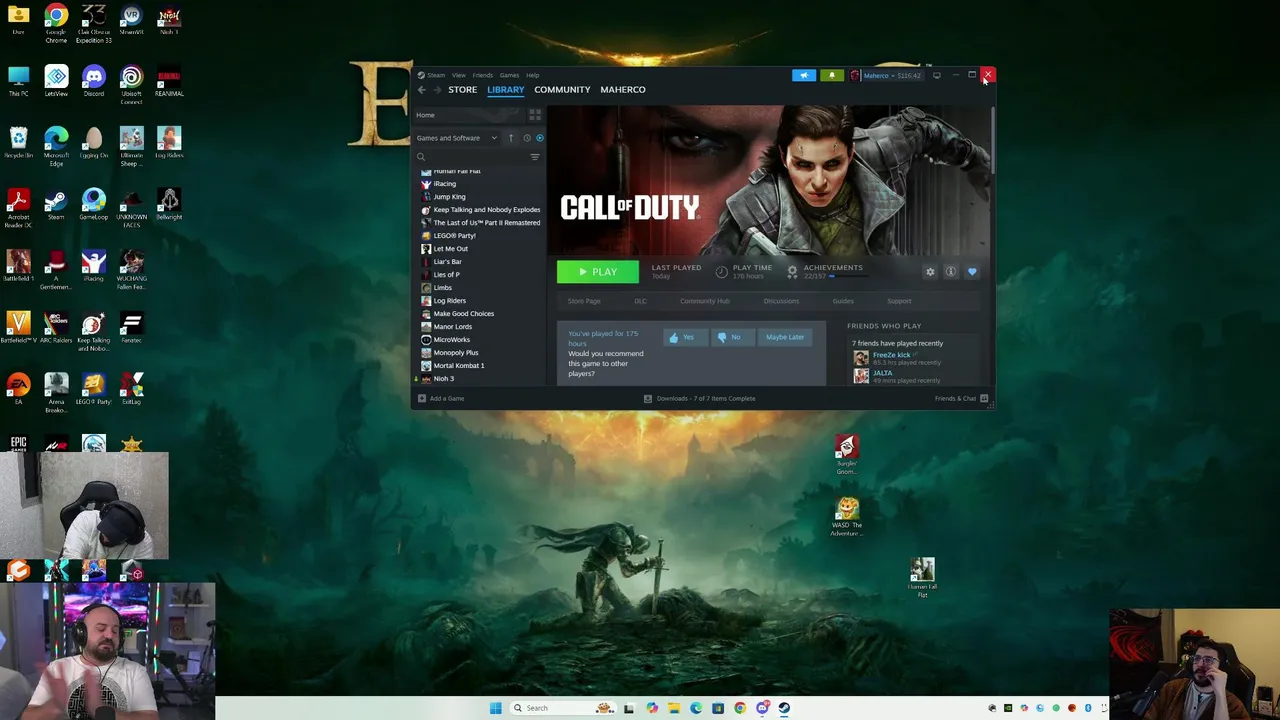Image resolution: width=1280 pixels, height=720 pixels.
Task: Open the Store Page link
Action: click(x=584, y=301)
